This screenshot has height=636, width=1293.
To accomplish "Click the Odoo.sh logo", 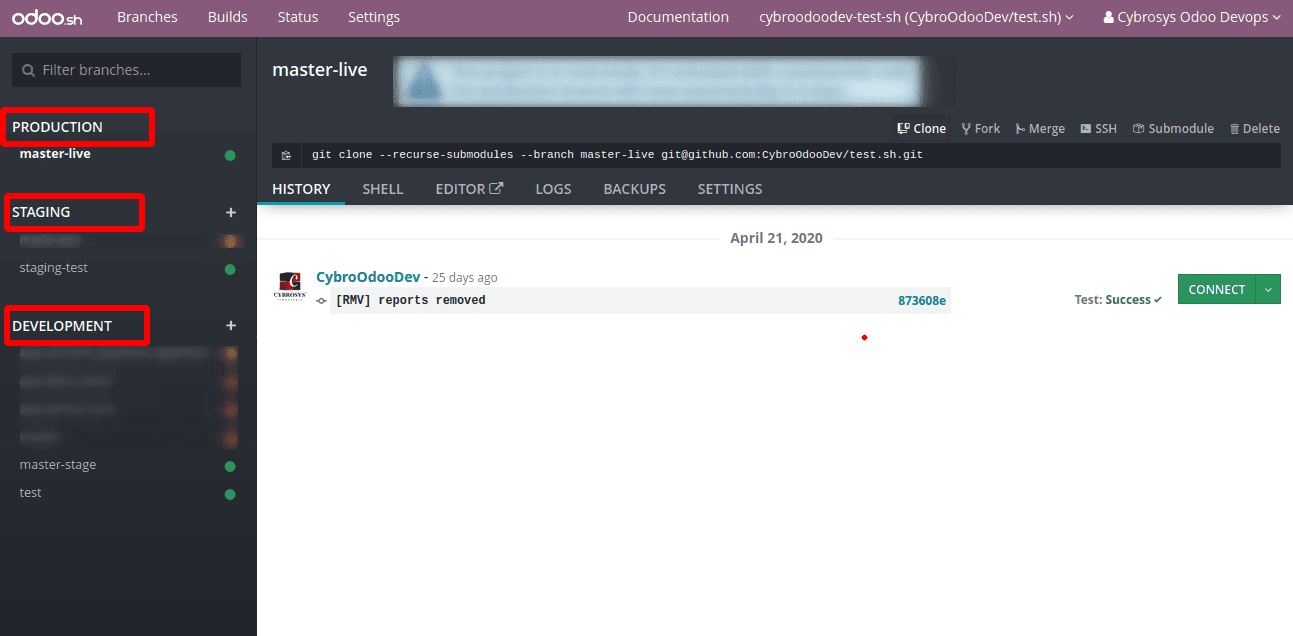I will click(x=48, y=17).
